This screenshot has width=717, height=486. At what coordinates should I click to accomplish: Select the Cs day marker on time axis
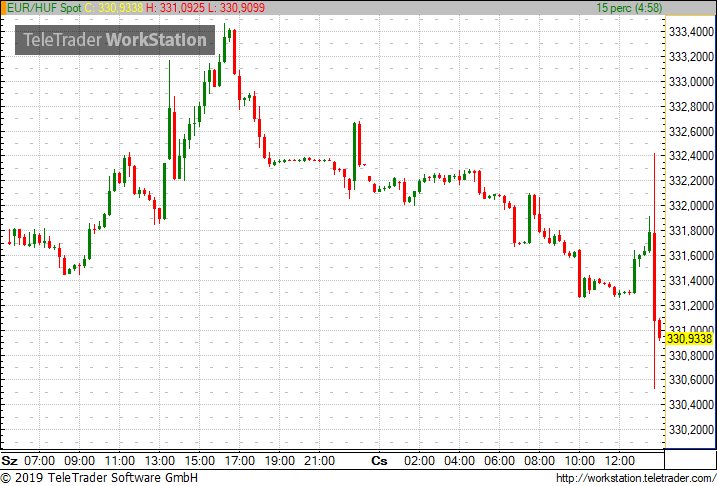[379, 460]
